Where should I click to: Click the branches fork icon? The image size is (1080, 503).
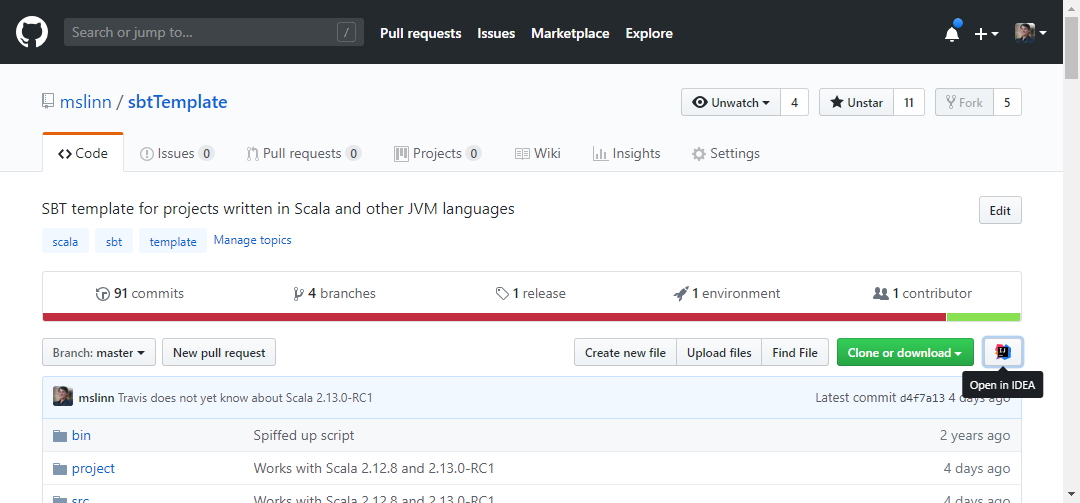pos(298,294)
